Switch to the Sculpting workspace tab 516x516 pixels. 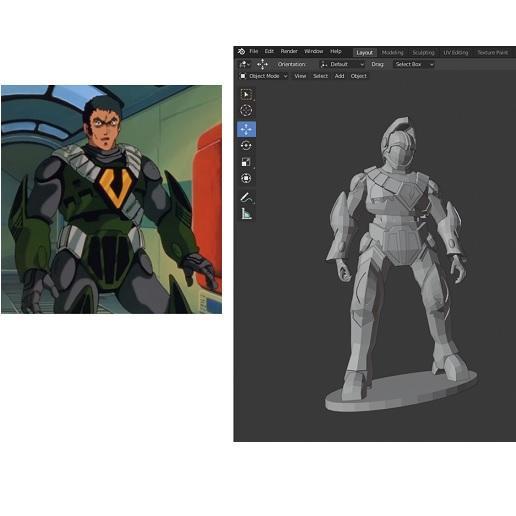(x=423, y=53)
